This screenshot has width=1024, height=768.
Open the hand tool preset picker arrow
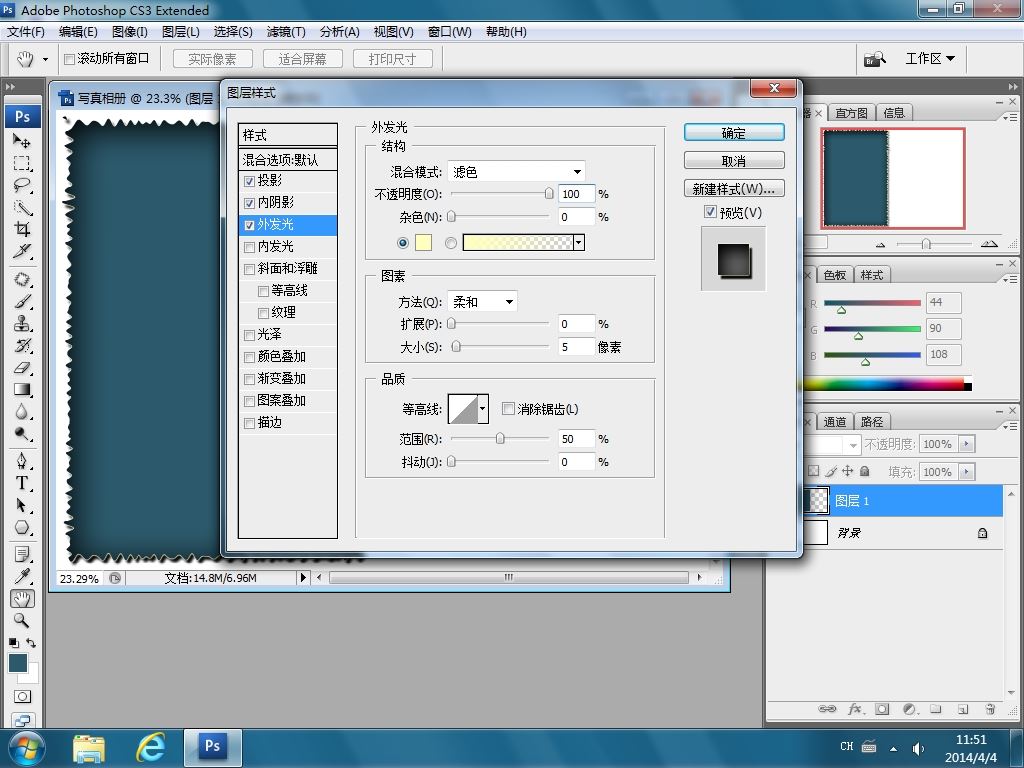tap(45, 59)
